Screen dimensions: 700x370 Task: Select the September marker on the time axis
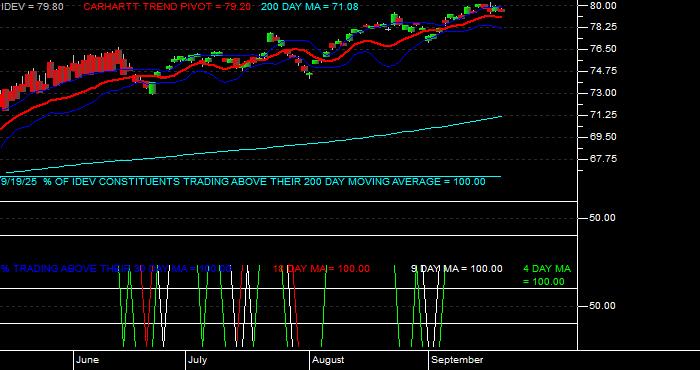coord(458,360)
